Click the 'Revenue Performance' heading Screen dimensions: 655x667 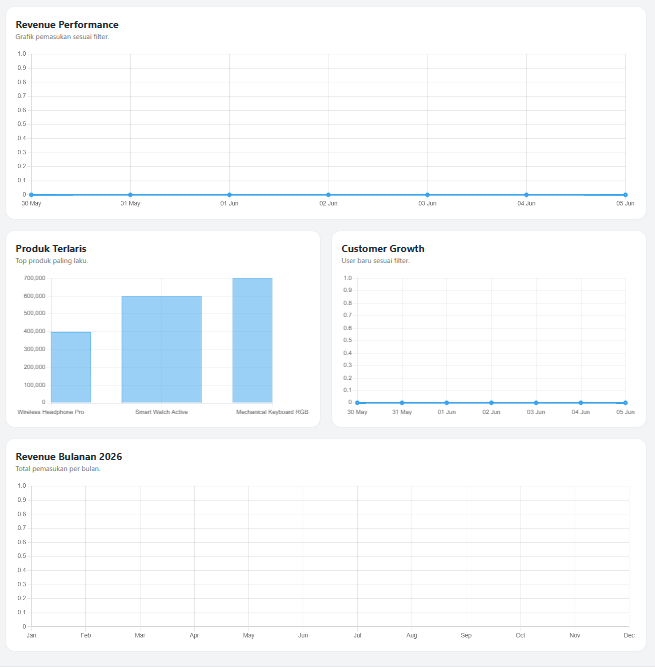click(x=67, y=25)
